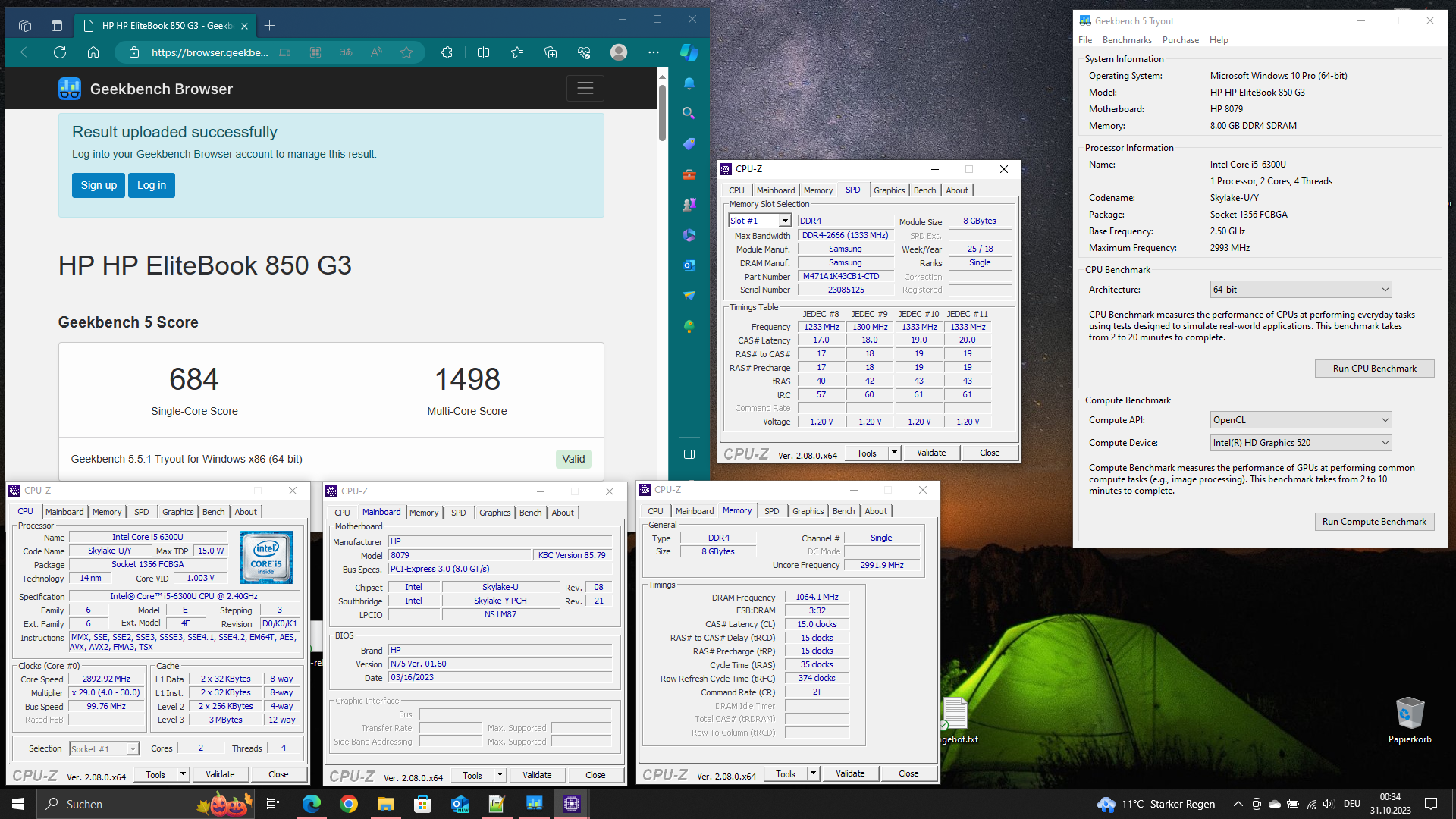Add app to Edge sidebar plus icon
This screenshot has height=819, width=1456.
tap(689, 359)
